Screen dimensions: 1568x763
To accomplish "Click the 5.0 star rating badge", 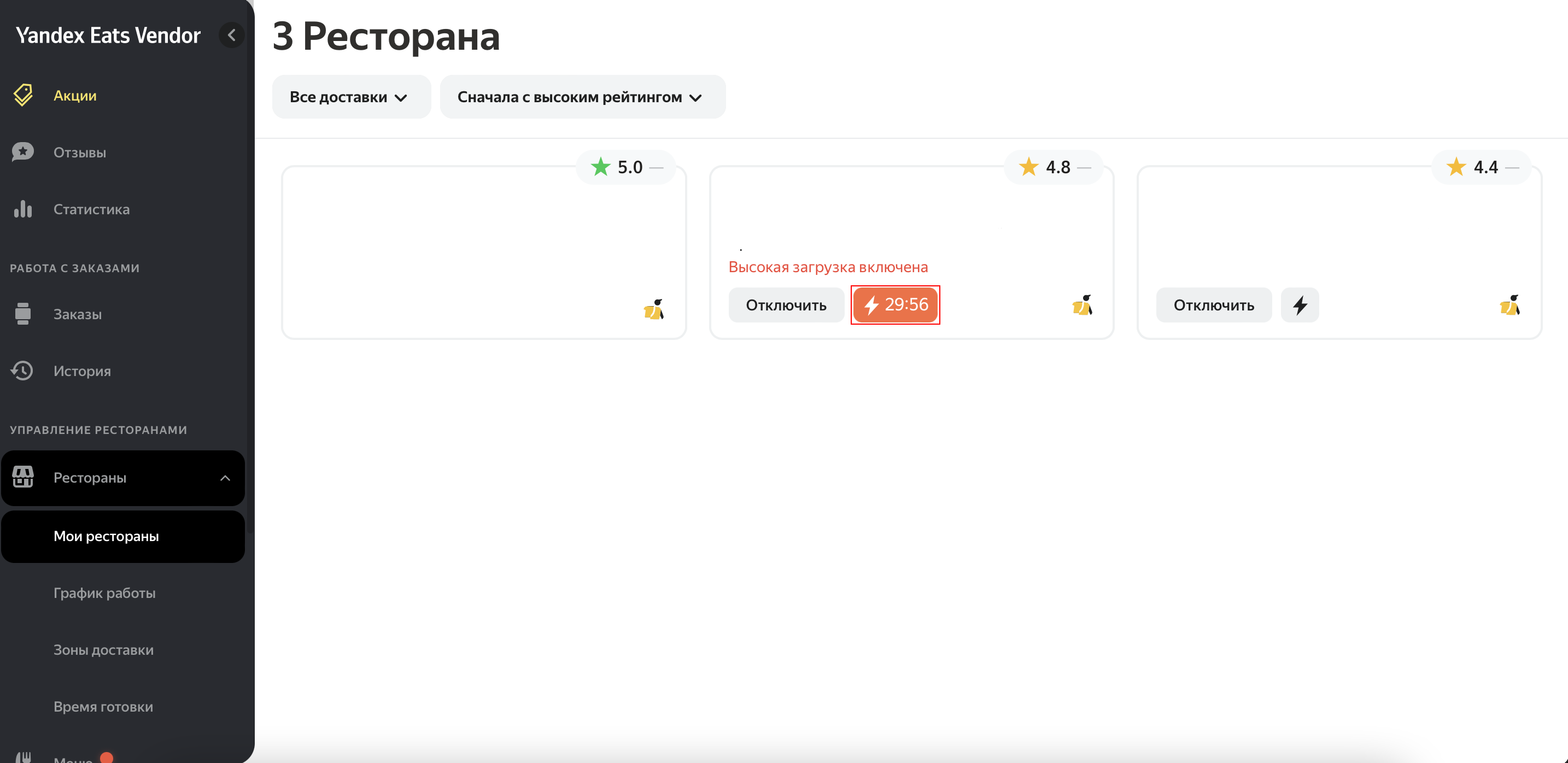I will click(625, 167).
